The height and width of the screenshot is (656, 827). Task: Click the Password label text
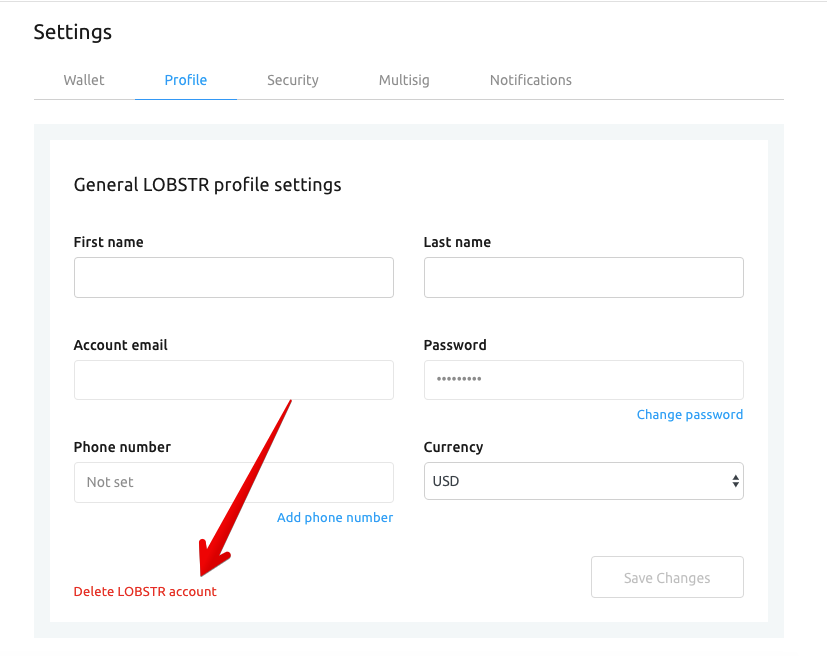coord(455,345)
